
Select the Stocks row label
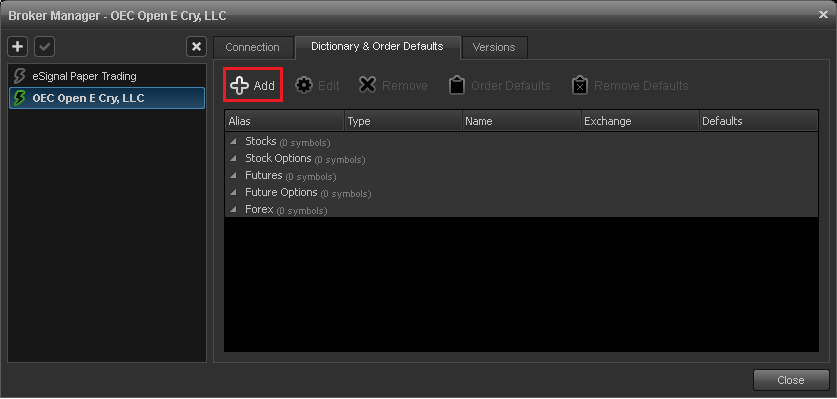pos(260,142)
